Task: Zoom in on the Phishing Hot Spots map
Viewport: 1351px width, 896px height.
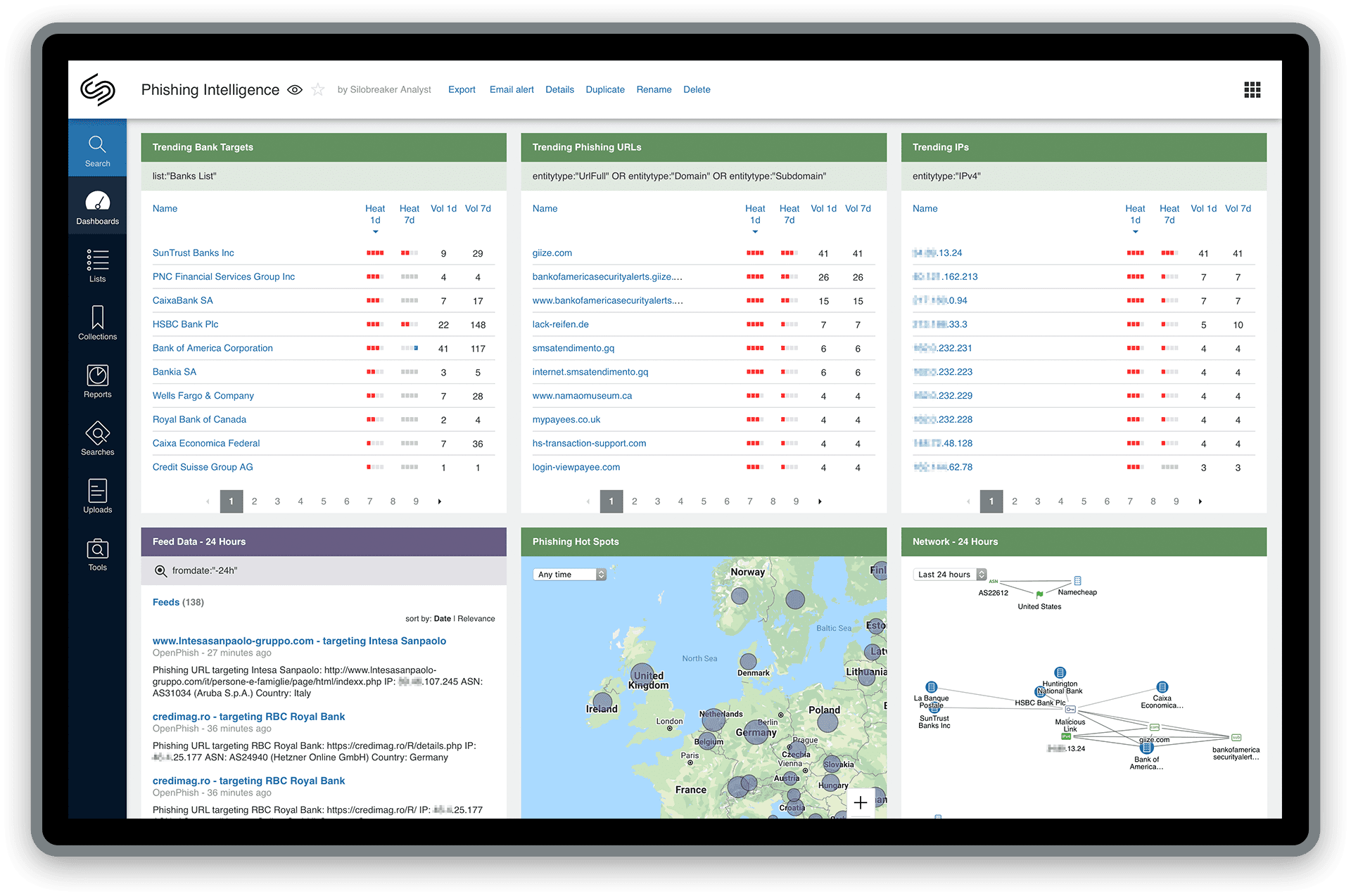Action: coord(860,802)
